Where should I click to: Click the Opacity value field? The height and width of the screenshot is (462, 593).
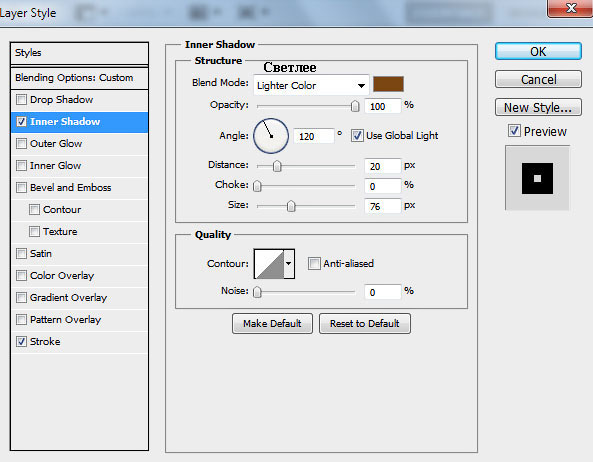(x=382, y=106)
